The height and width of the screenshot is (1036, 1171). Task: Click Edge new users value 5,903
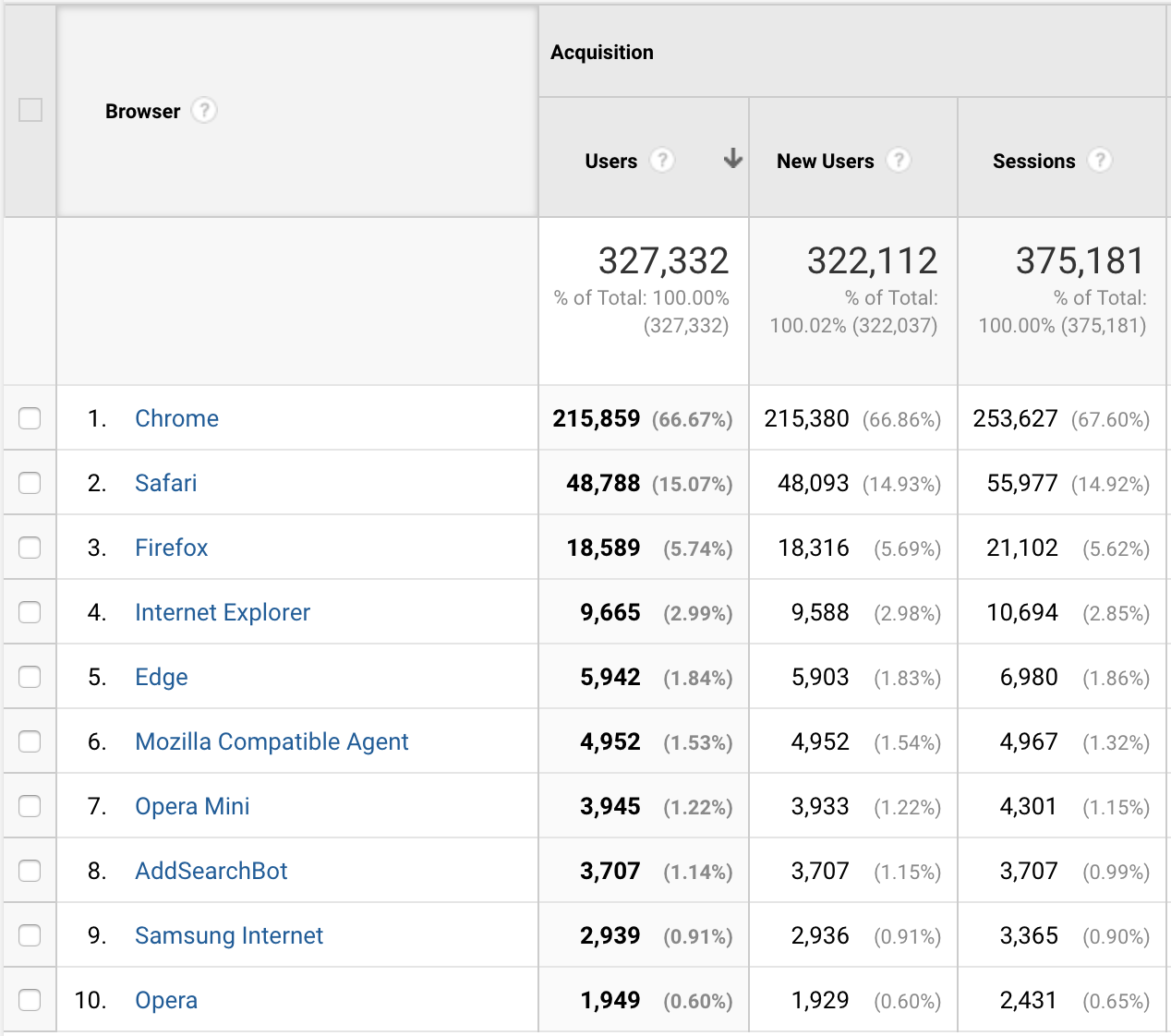pyautogui.click(x=820, y=677)
